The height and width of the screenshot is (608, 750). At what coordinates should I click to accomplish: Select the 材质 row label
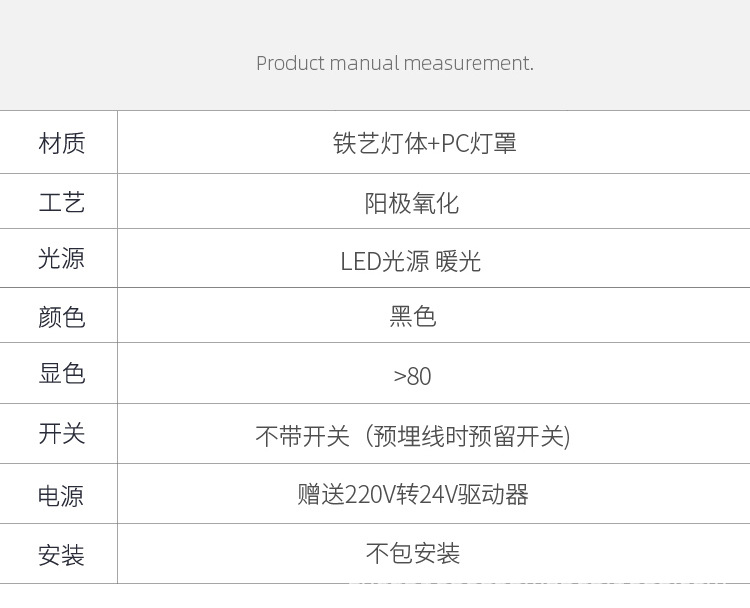(61, 143)
